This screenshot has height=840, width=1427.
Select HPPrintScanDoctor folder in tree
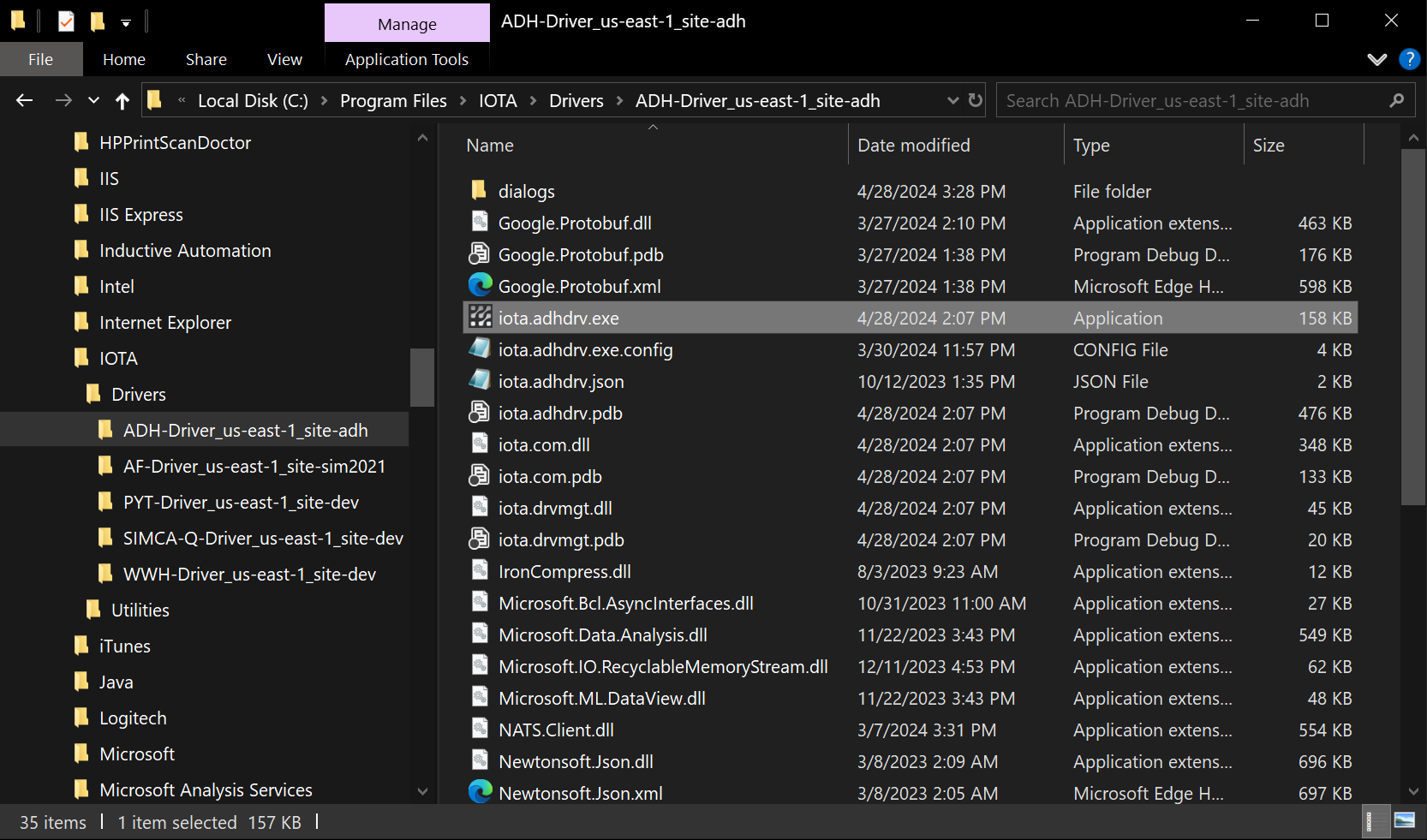click(x=175, y=142)
